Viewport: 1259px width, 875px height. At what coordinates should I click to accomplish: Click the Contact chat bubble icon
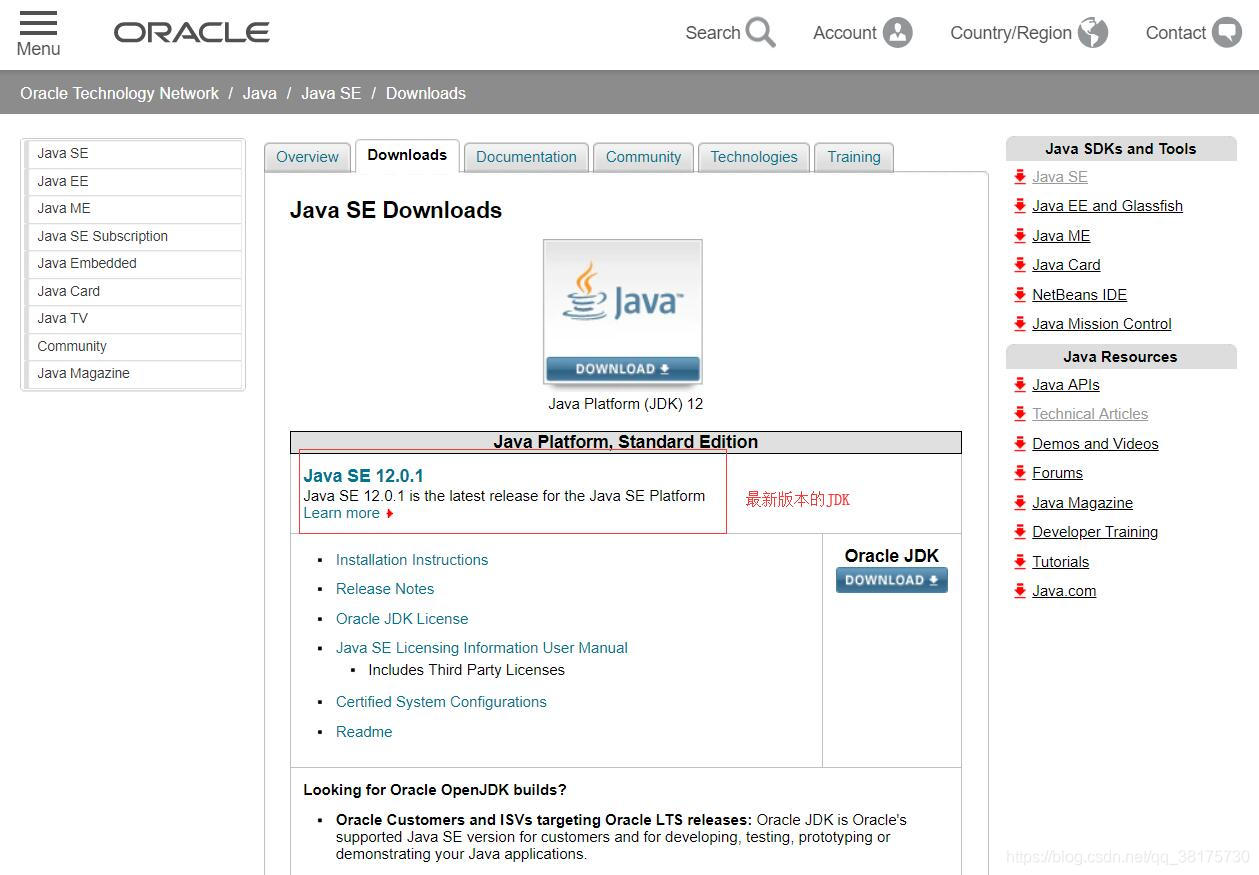tap(1227, 33)
